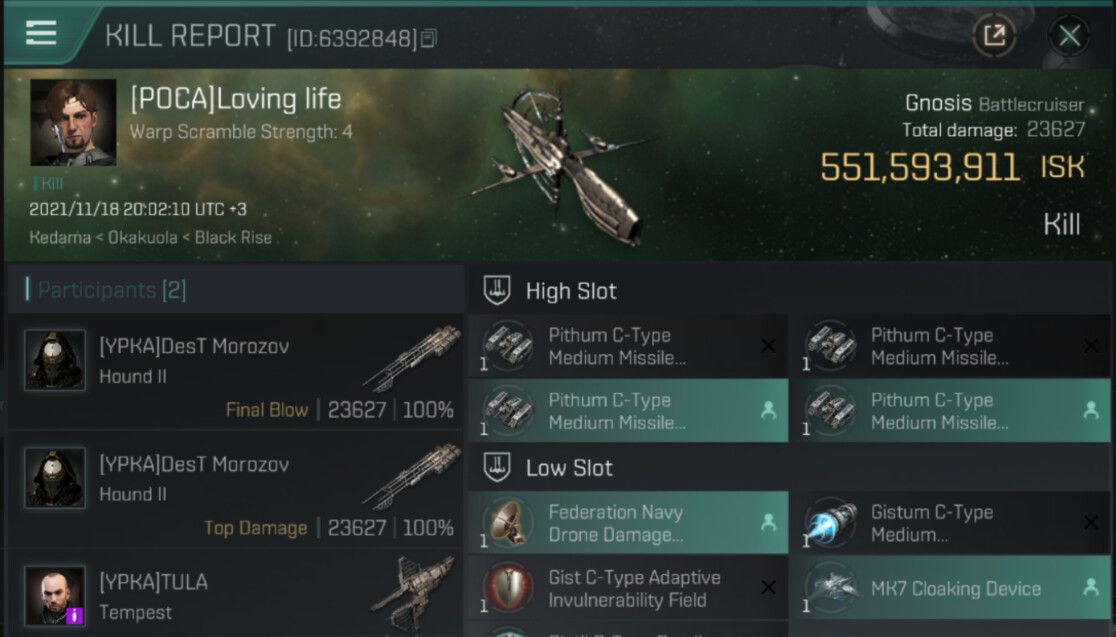This screenshot has width=1116, height=637.
Task: Open the Participants [2] tab
Action: pyautogui.click(x=111, y=290)
